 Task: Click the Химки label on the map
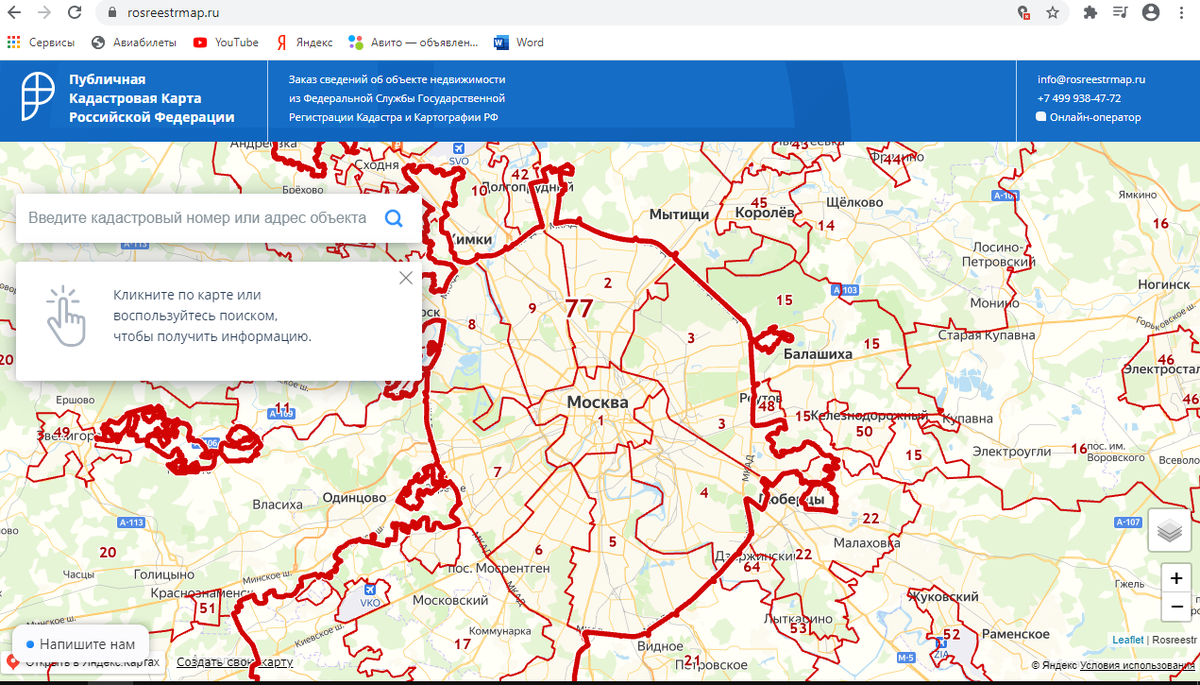click(471, 239)
